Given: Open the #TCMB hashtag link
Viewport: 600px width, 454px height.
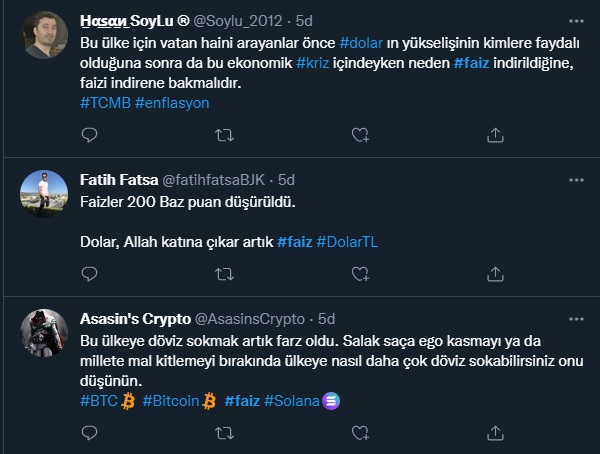Looking at the screenshot, I should 103,102.
